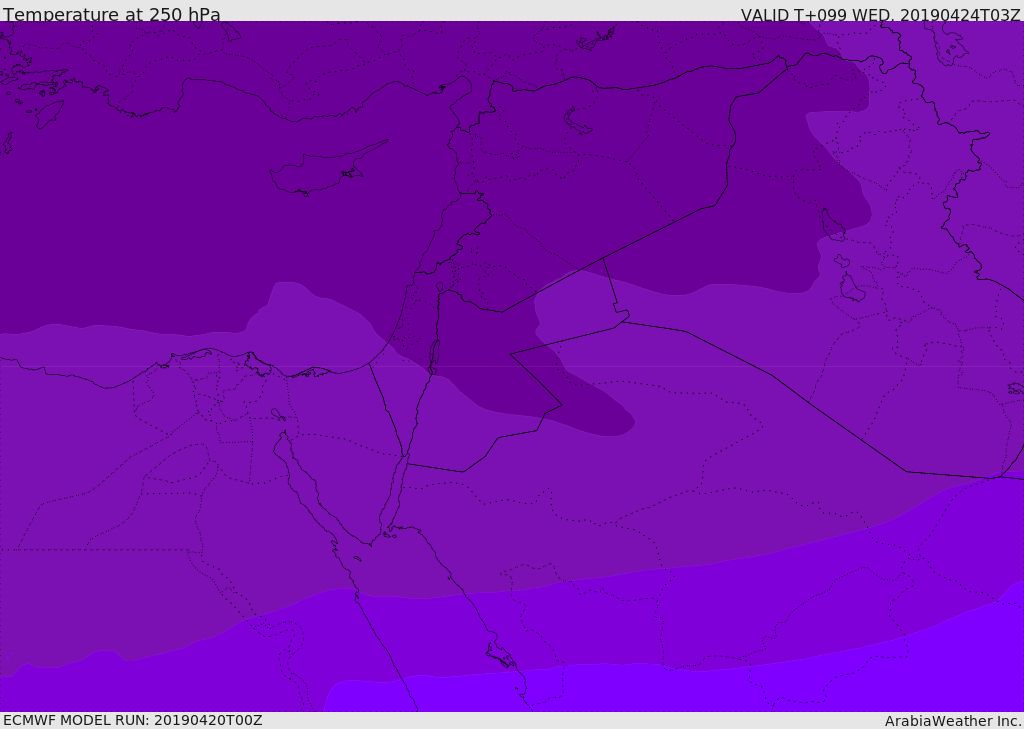This screenshot has width=1024, height=729.
Task: Select Lake Tharthar in central Iraq
Action: coord(831,224)
